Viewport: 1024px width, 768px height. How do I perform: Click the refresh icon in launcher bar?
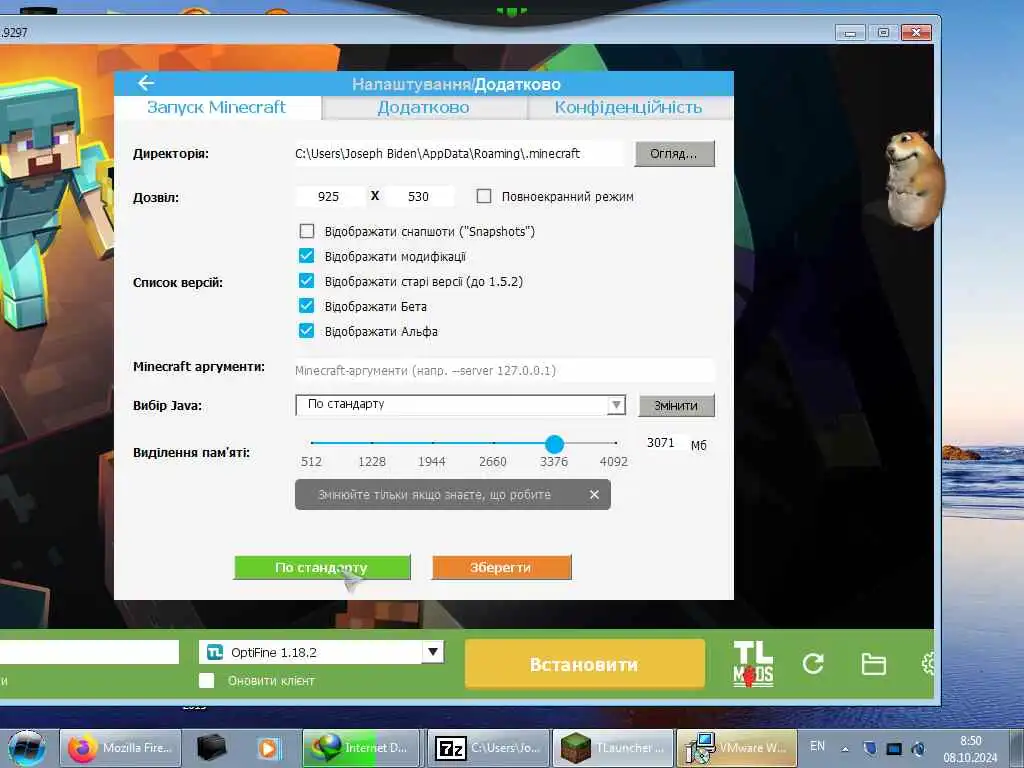click(813, 664)
